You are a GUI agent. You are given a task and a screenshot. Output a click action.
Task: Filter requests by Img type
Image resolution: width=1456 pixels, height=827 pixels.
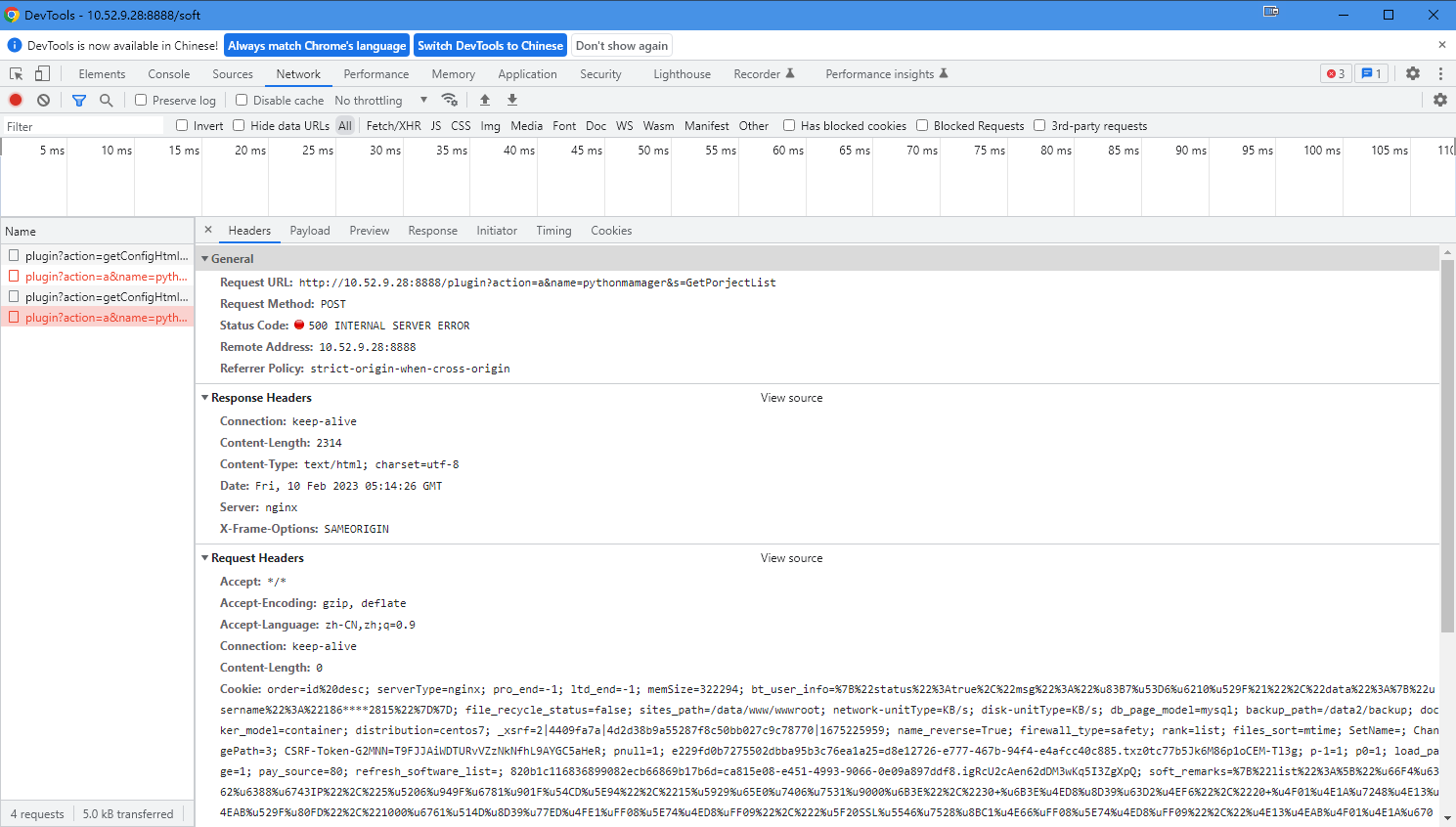point(491,126)
